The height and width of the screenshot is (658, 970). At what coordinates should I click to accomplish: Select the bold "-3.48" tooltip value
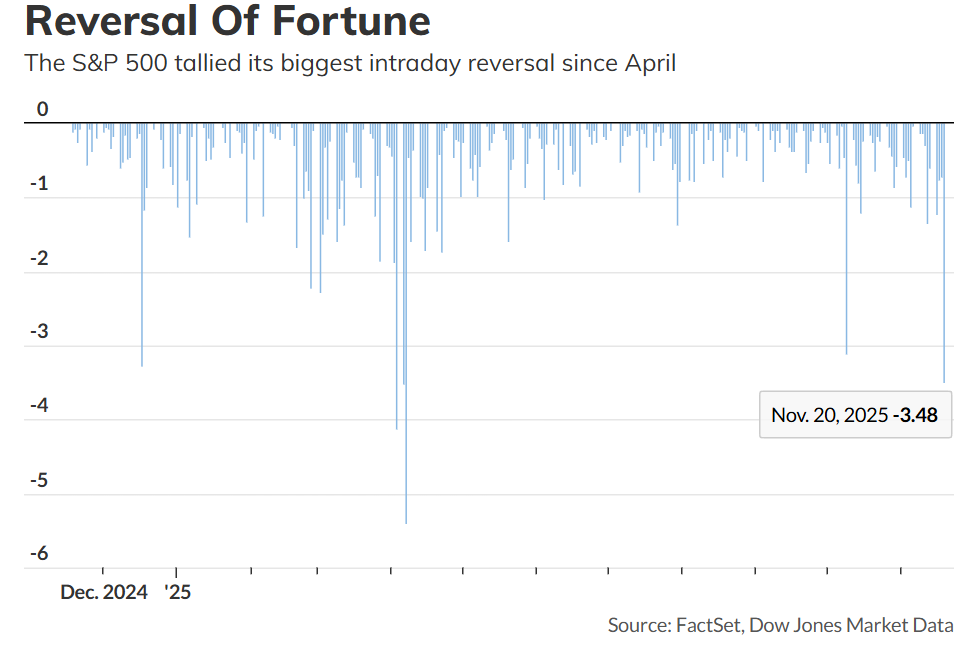pyautogui.click(x=916, y=415)
